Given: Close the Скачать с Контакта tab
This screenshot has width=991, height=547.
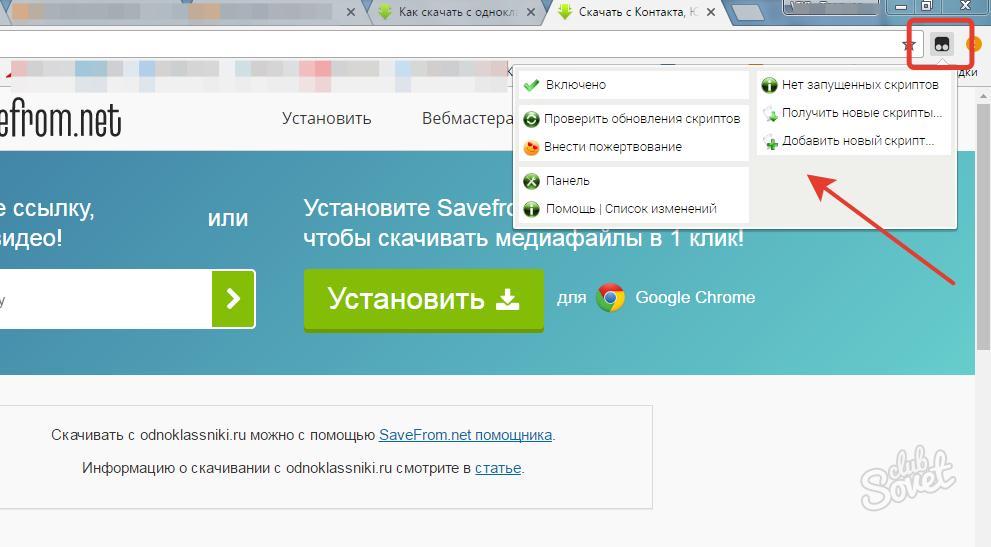Looking at the screenshot, I should (x=711, y=12).
